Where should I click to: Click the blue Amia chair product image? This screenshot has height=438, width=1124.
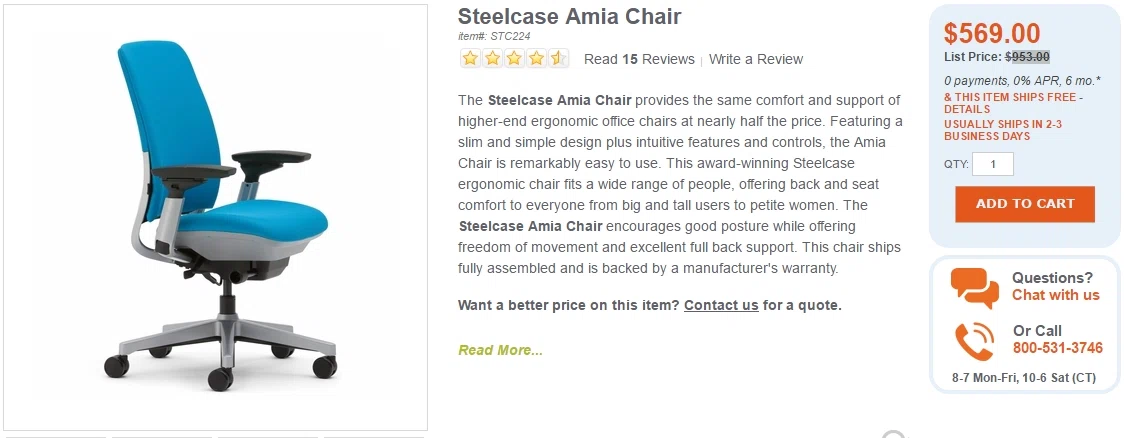(216, 216)
